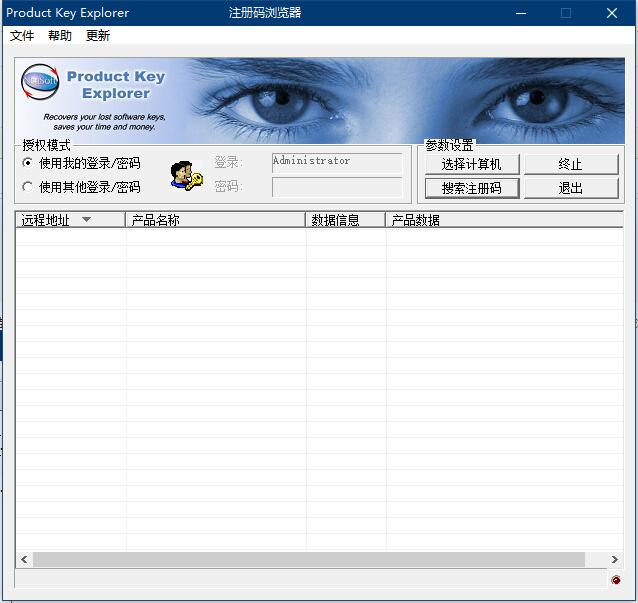638x603 pixels.
Task: Click the horizontal scrollbar left arrow
Action: click(x=24, y=559)
